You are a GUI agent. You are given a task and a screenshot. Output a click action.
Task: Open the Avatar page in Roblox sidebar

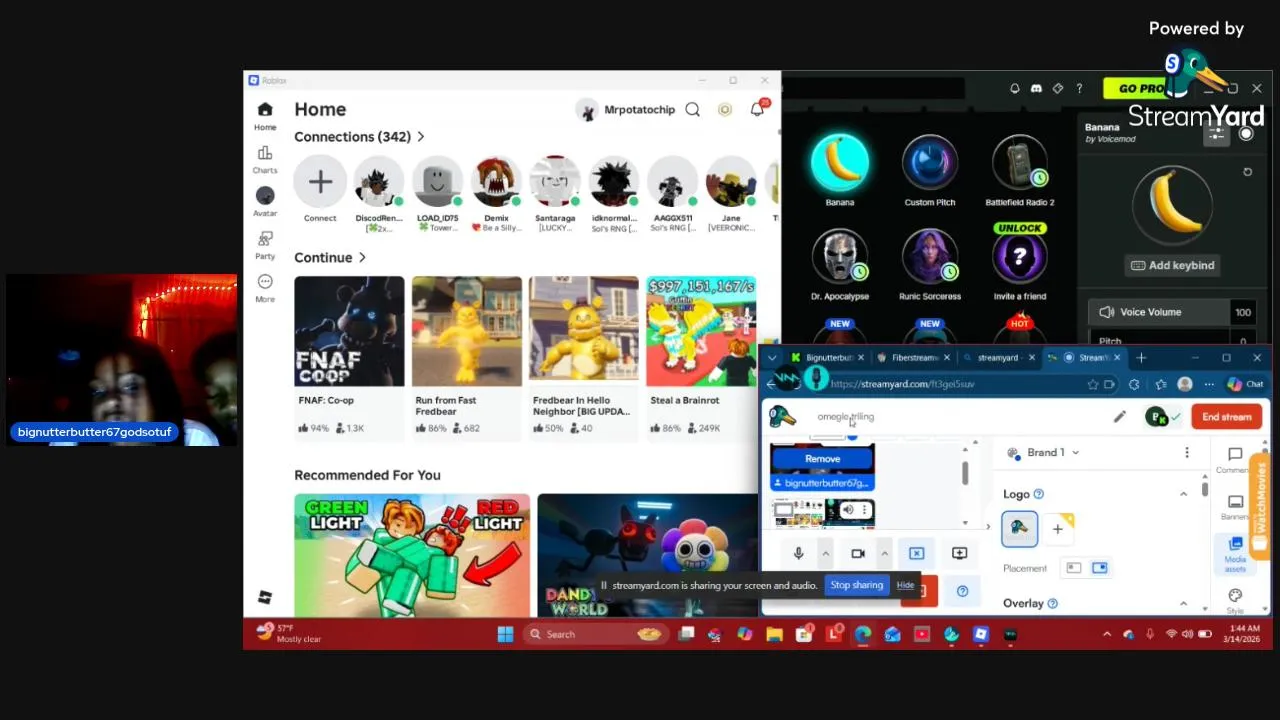pos(265,201)
